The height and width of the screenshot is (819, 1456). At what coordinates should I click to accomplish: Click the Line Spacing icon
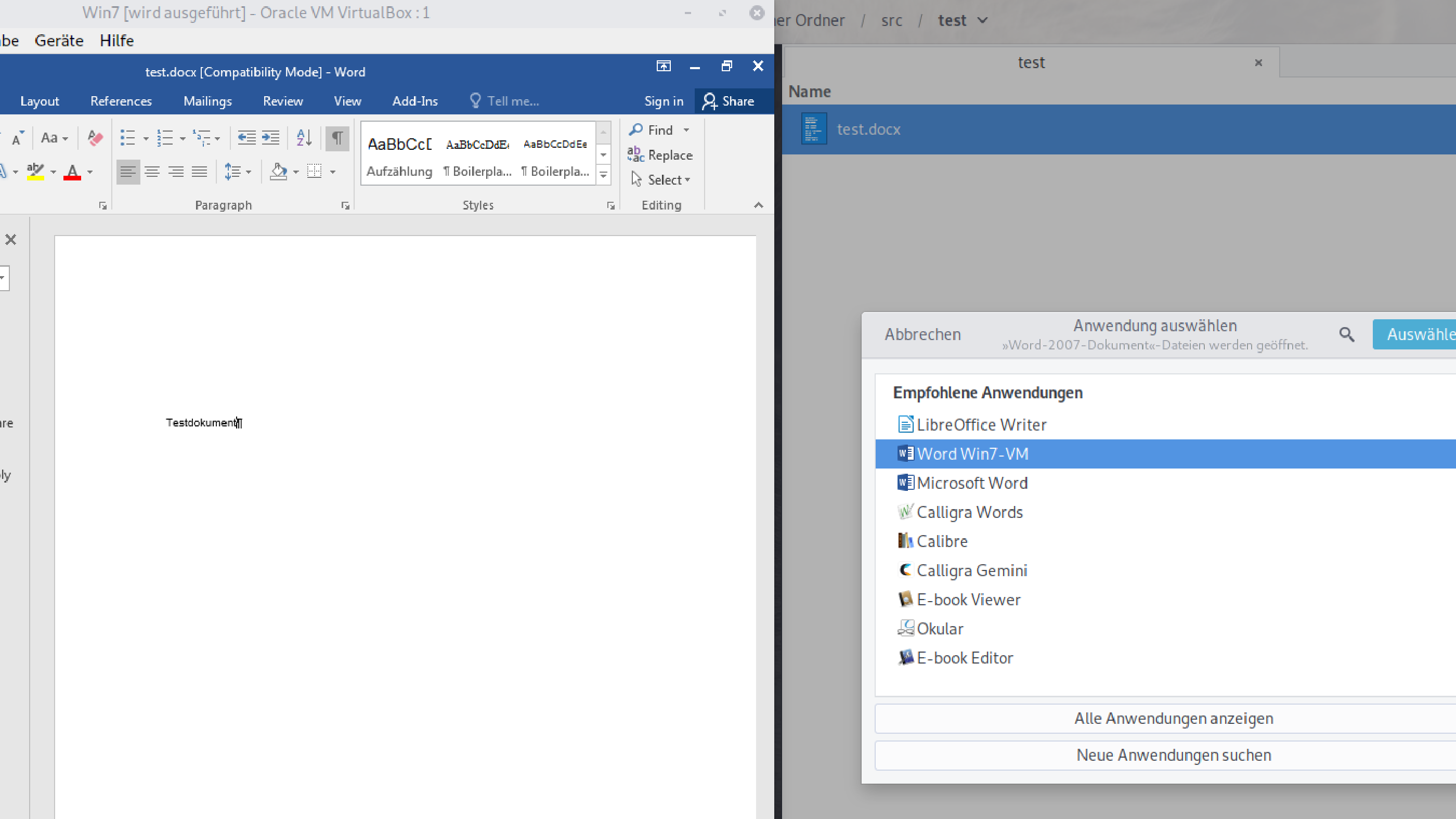click(x=232, y=172)
